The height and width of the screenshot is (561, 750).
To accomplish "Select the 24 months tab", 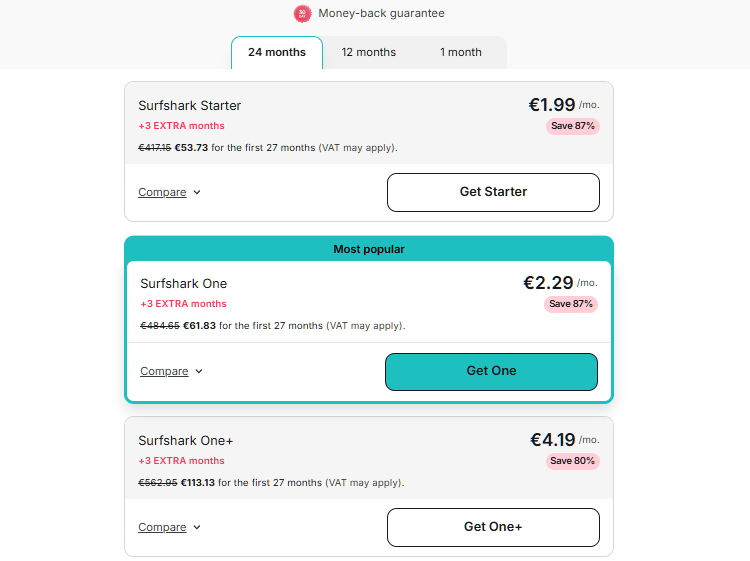I will pos(277,53).
